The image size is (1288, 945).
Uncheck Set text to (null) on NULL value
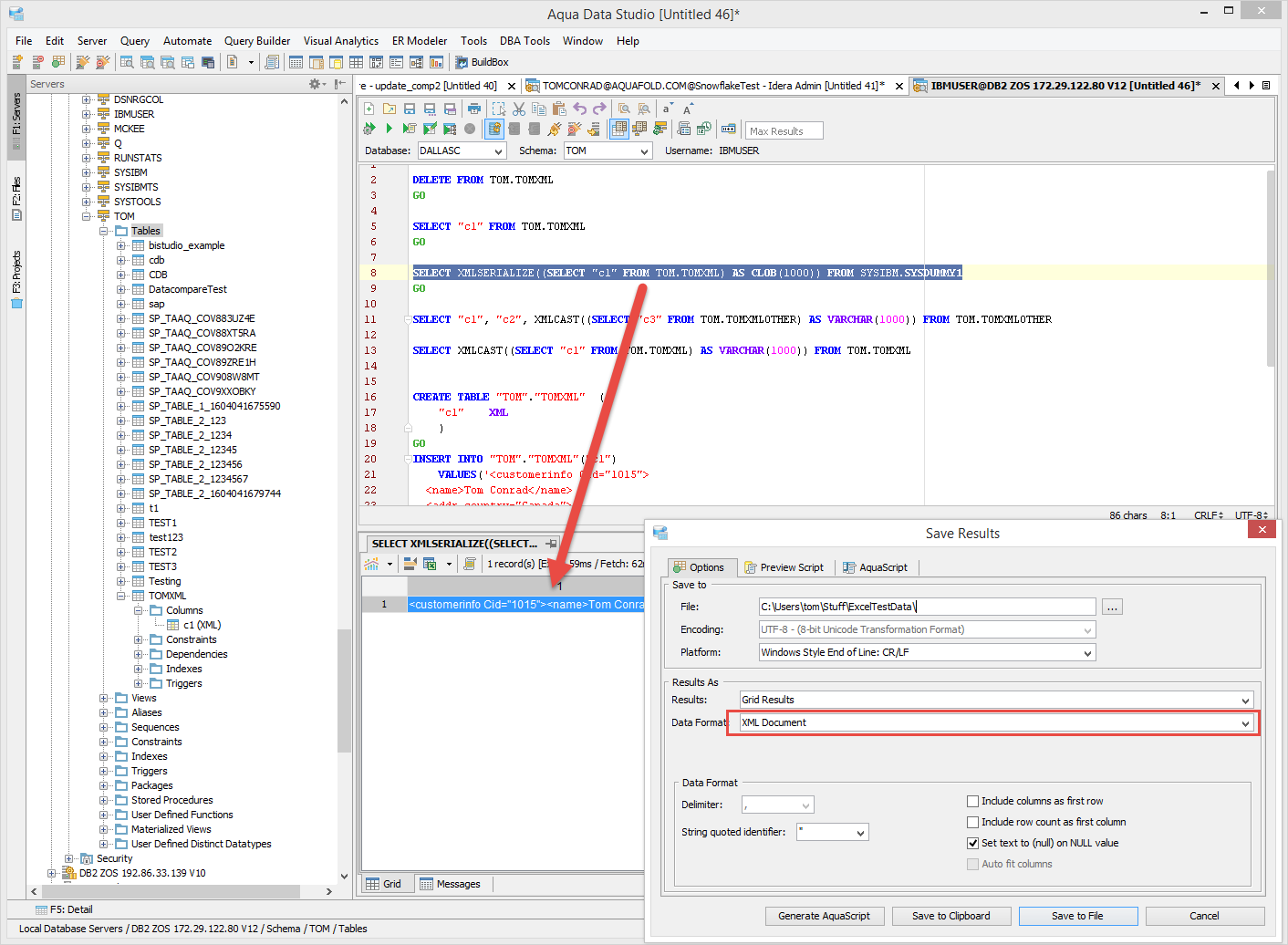(x=972, y=843)
